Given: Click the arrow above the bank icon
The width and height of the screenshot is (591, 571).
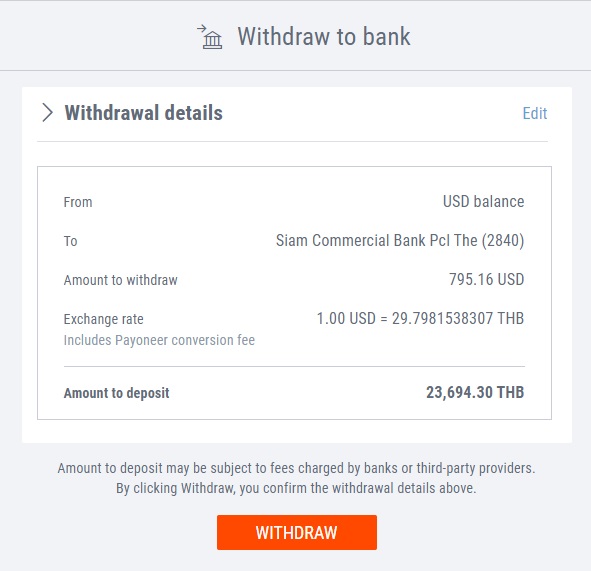Looking at the screenshot, I should pos(202,28).
